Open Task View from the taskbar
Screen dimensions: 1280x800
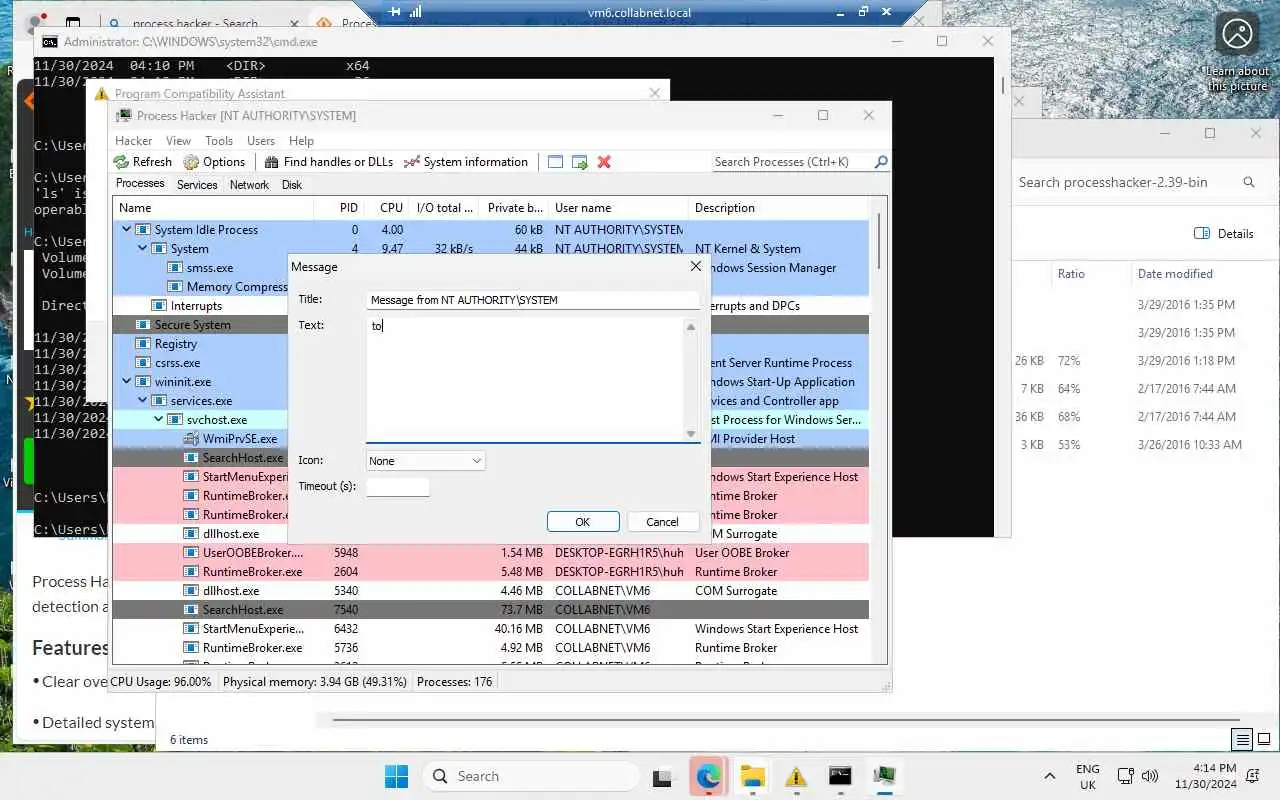click(x=662, y=776)
